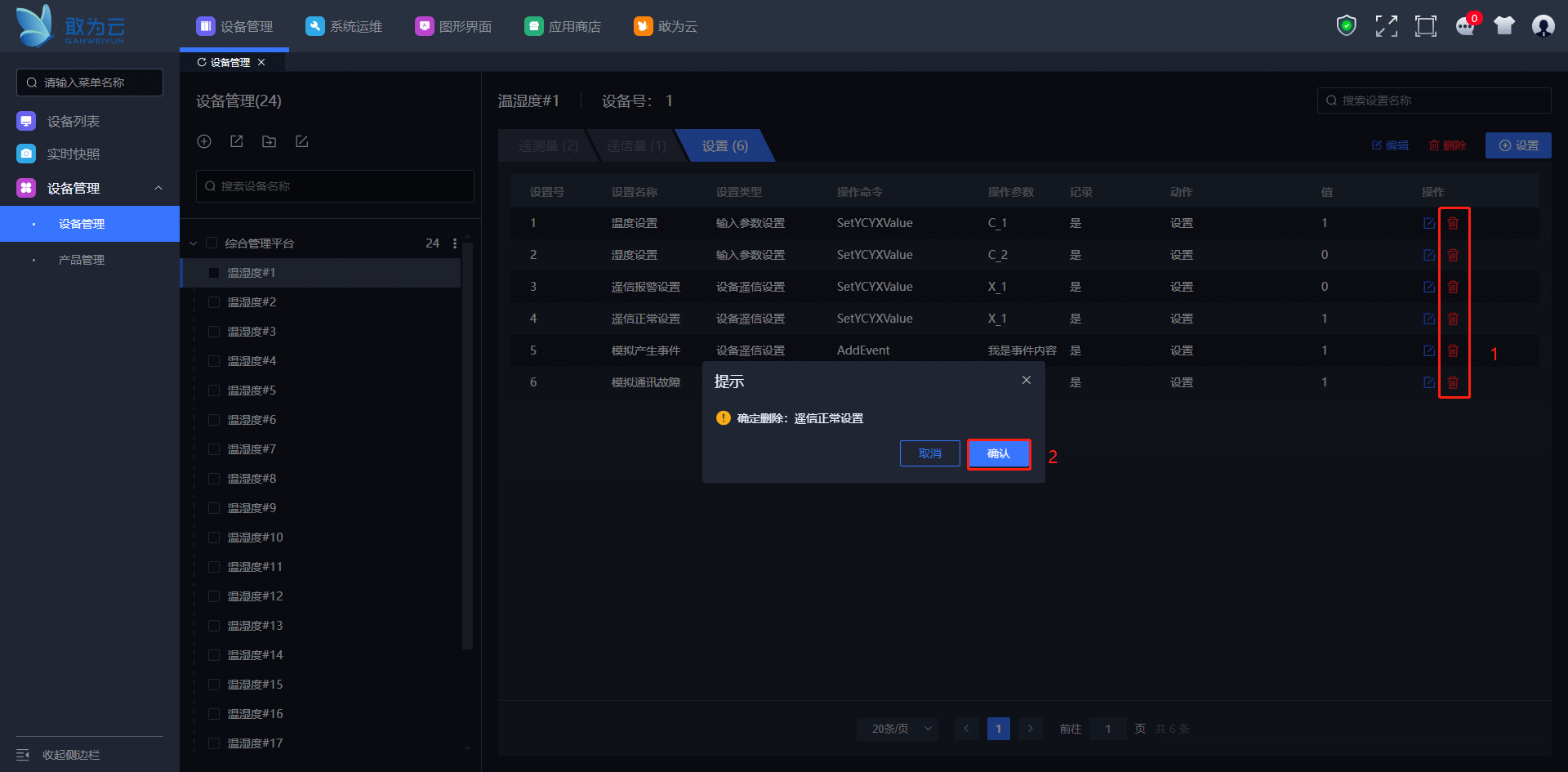Click the 收起侧边栏 collapse sidebar control
The width and height of the screenshot is (1568, 772).
59,755
